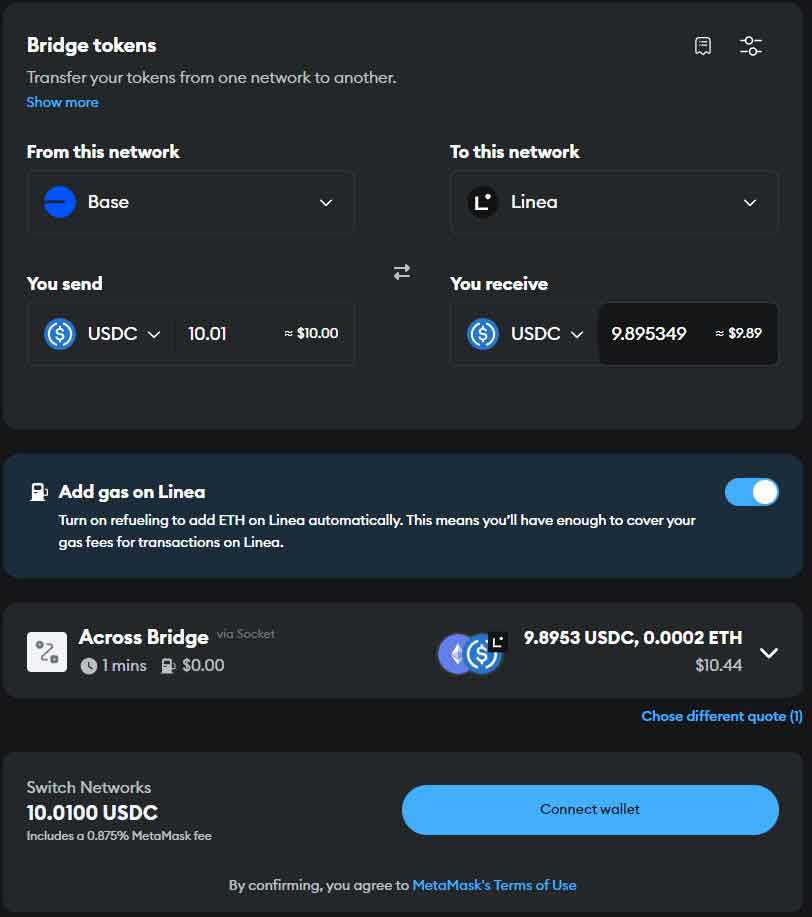The image size is (812, 917).
Task: Click Choose different quote link
Action: coord(721,716)
